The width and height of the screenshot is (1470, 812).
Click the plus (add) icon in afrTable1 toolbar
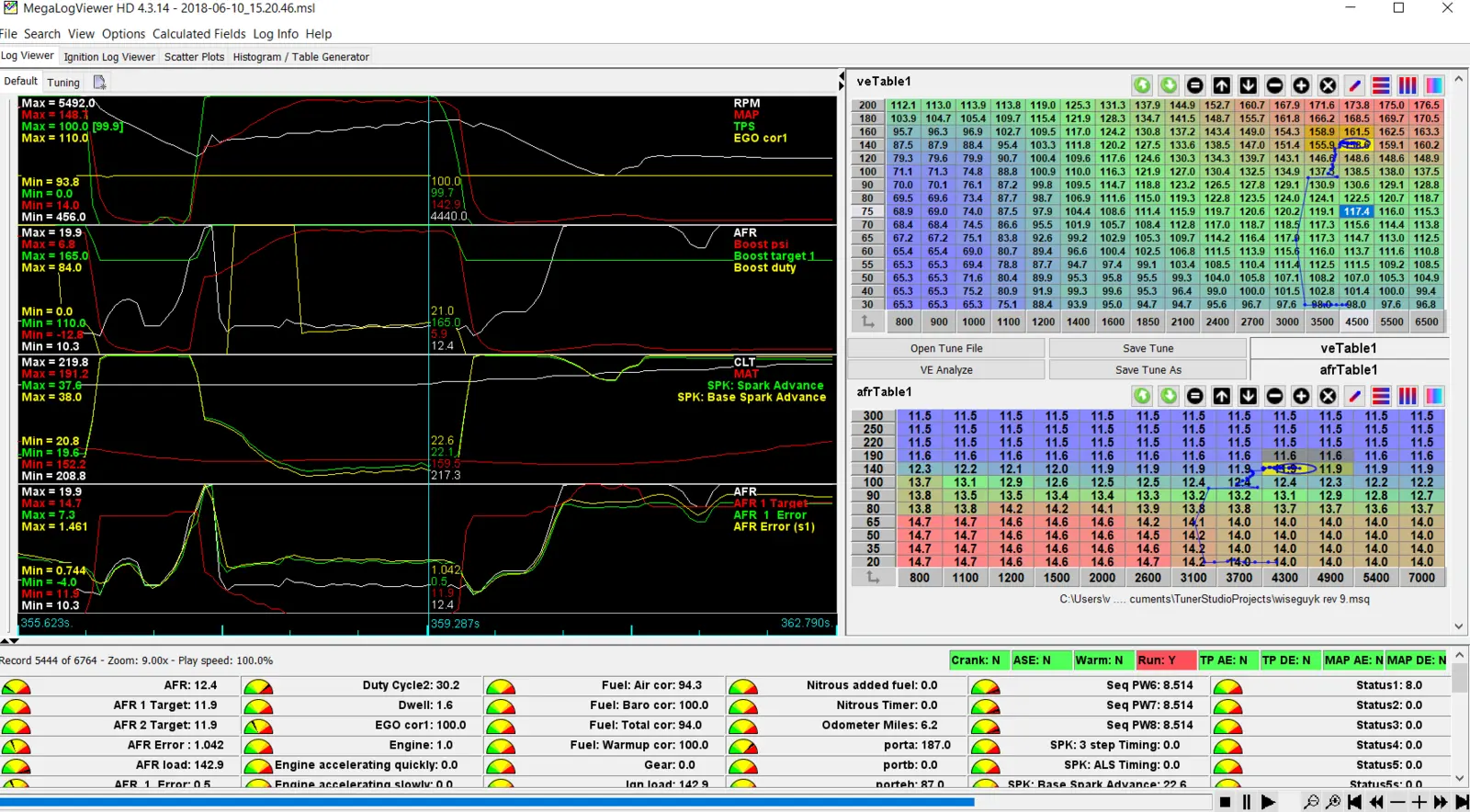click(1302, 396)
